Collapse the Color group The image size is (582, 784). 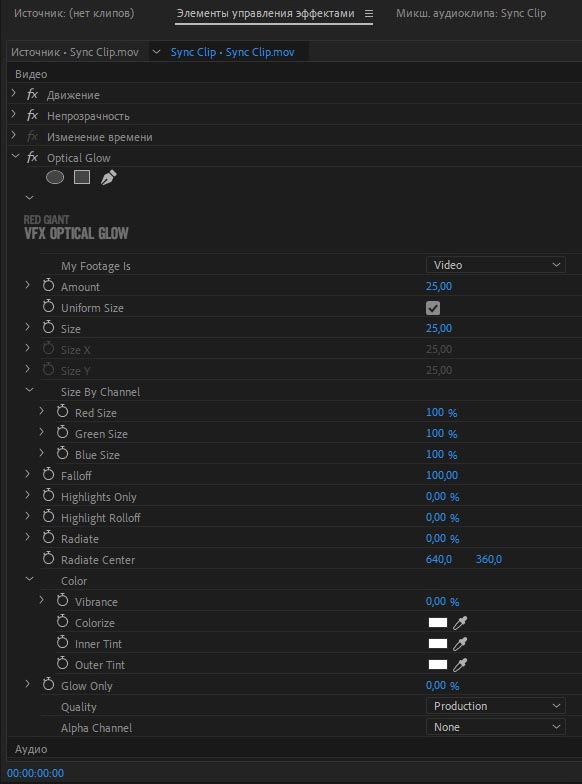coord(30,579)
